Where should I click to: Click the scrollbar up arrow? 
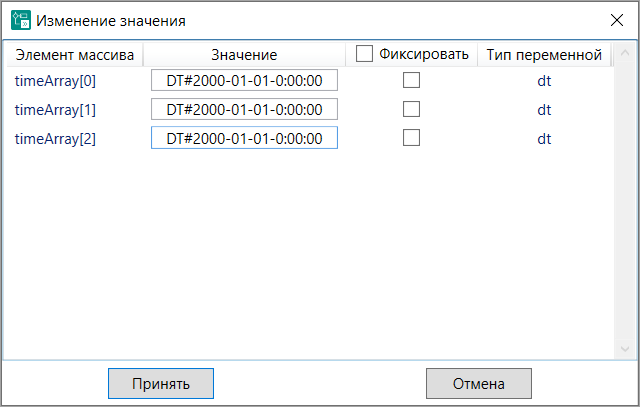pyautogui.click(x=626, y=53)
